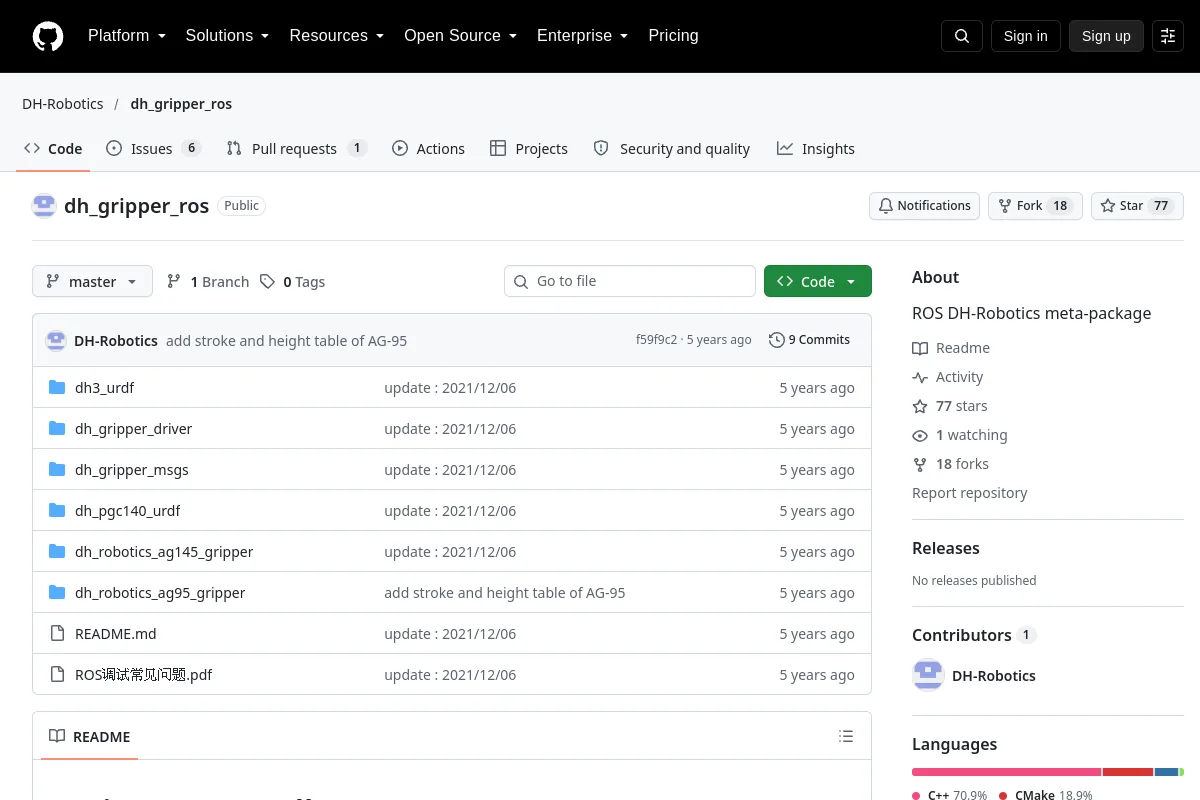Open the dh_gripper_driver folder icon

[57, 429]
